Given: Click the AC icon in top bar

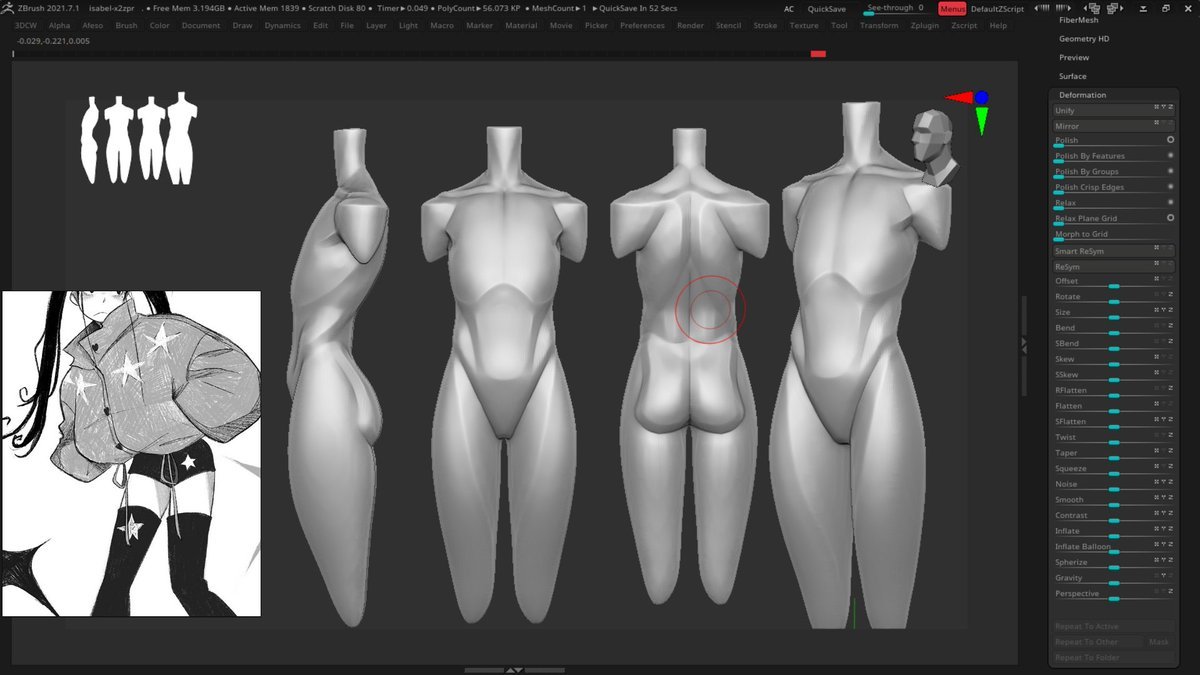Looking at the screenshot, I should pyautogui.click(x=789, y=9).
